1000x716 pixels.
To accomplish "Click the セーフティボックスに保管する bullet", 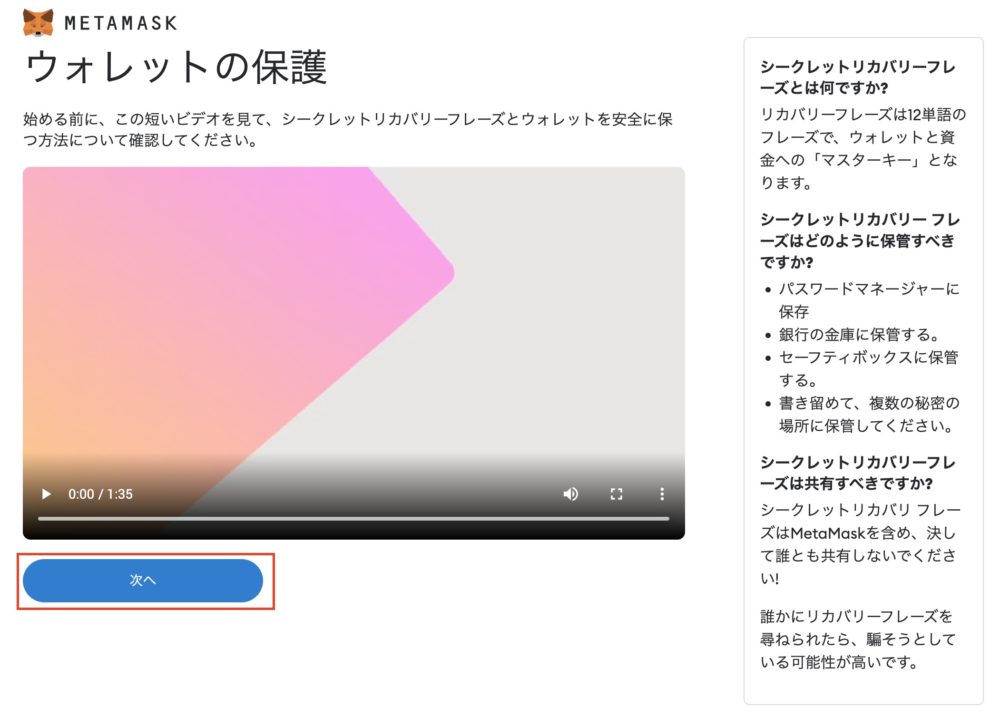I will point(868,369).
